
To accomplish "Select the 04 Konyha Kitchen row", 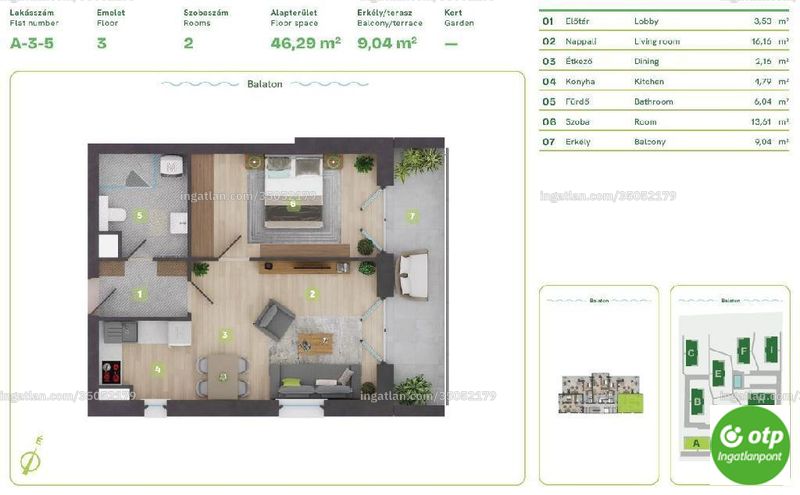I will (x=664, y=82).
